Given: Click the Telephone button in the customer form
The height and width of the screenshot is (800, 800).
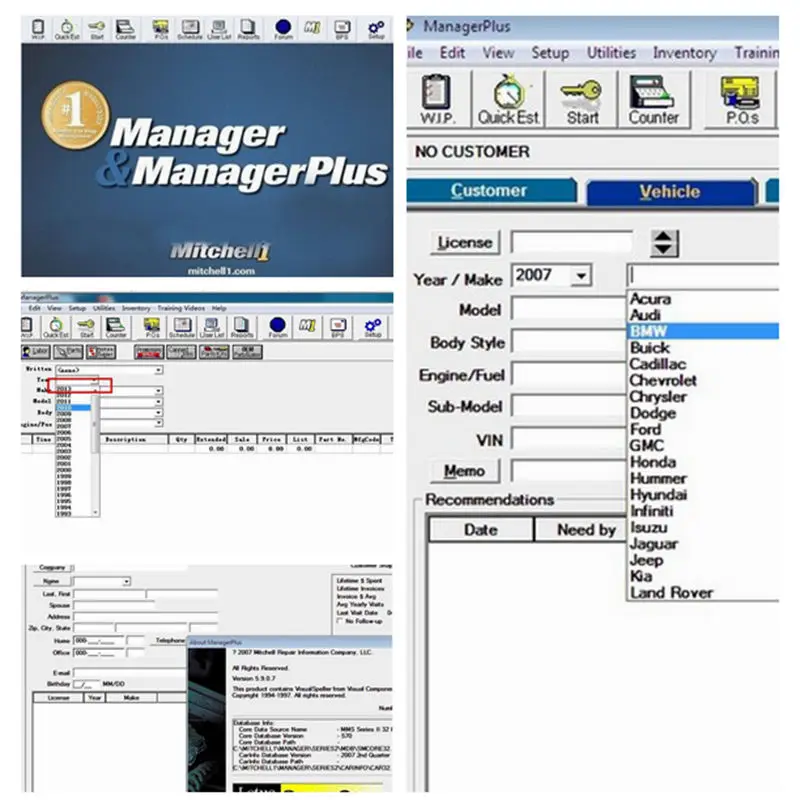Looking at the screenshot, I should click(169, 640).
